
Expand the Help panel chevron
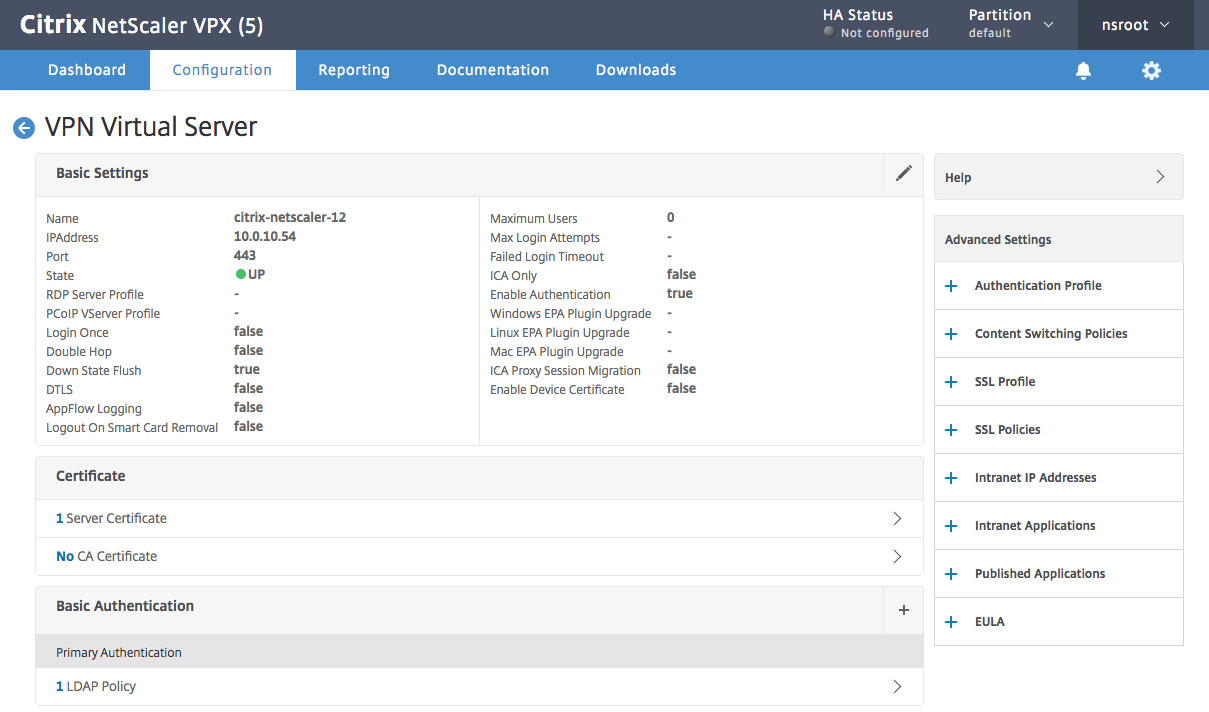coord(1160,177)
